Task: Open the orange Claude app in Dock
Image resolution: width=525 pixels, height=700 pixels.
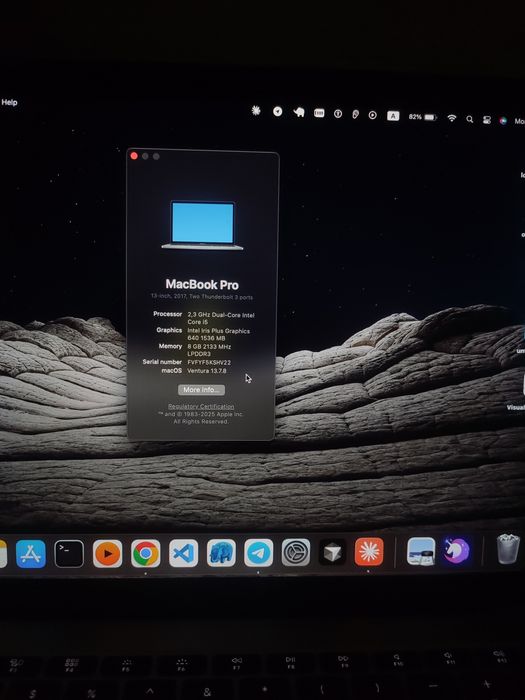Action: tap(369, 552)
